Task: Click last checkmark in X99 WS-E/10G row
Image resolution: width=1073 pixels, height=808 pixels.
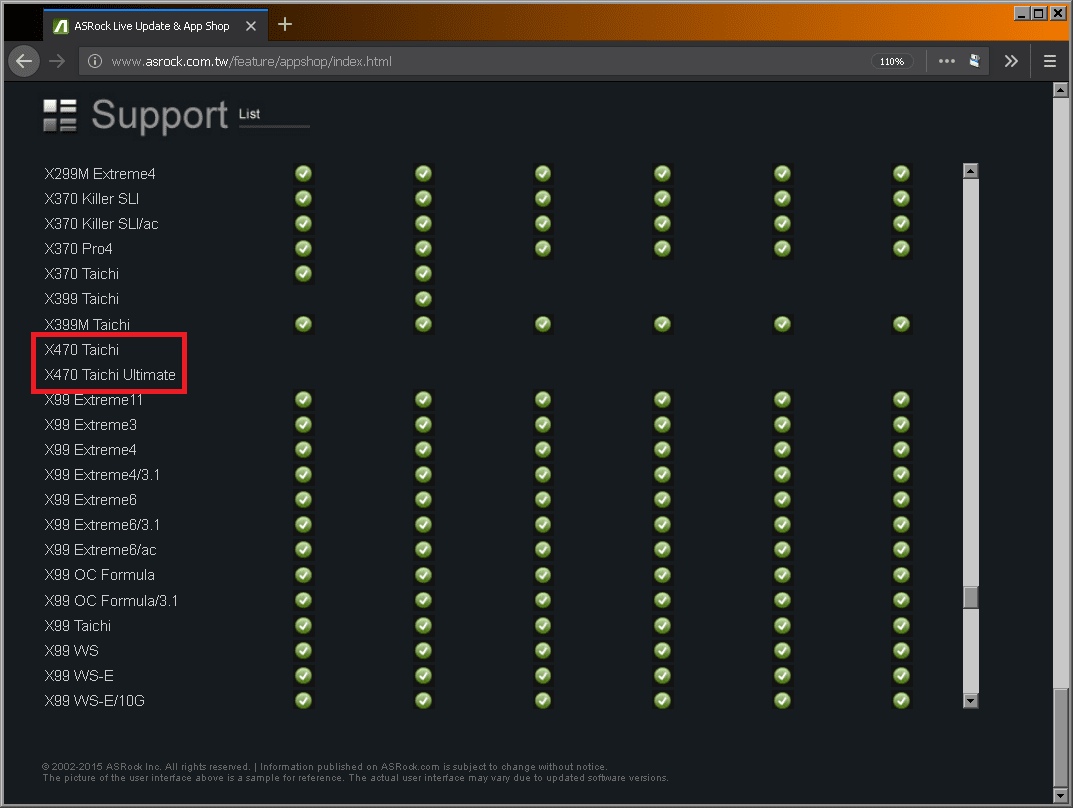Action: click(x=901, y=701)
